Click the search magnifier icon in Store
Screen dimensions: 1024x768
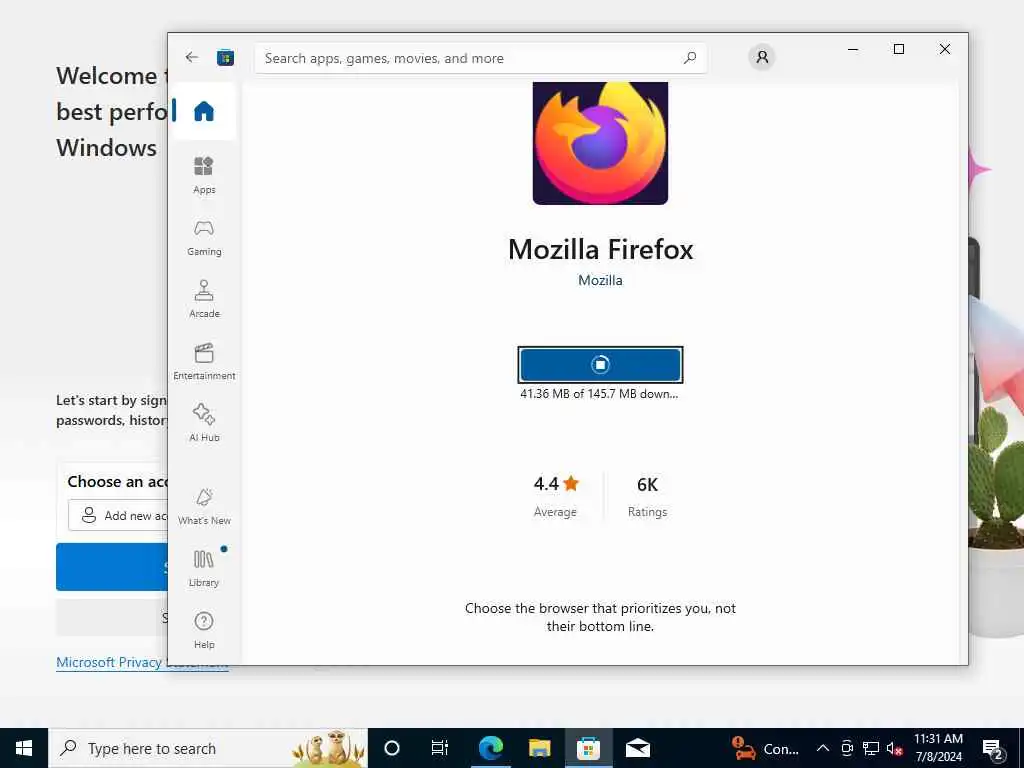pos(690,58)
